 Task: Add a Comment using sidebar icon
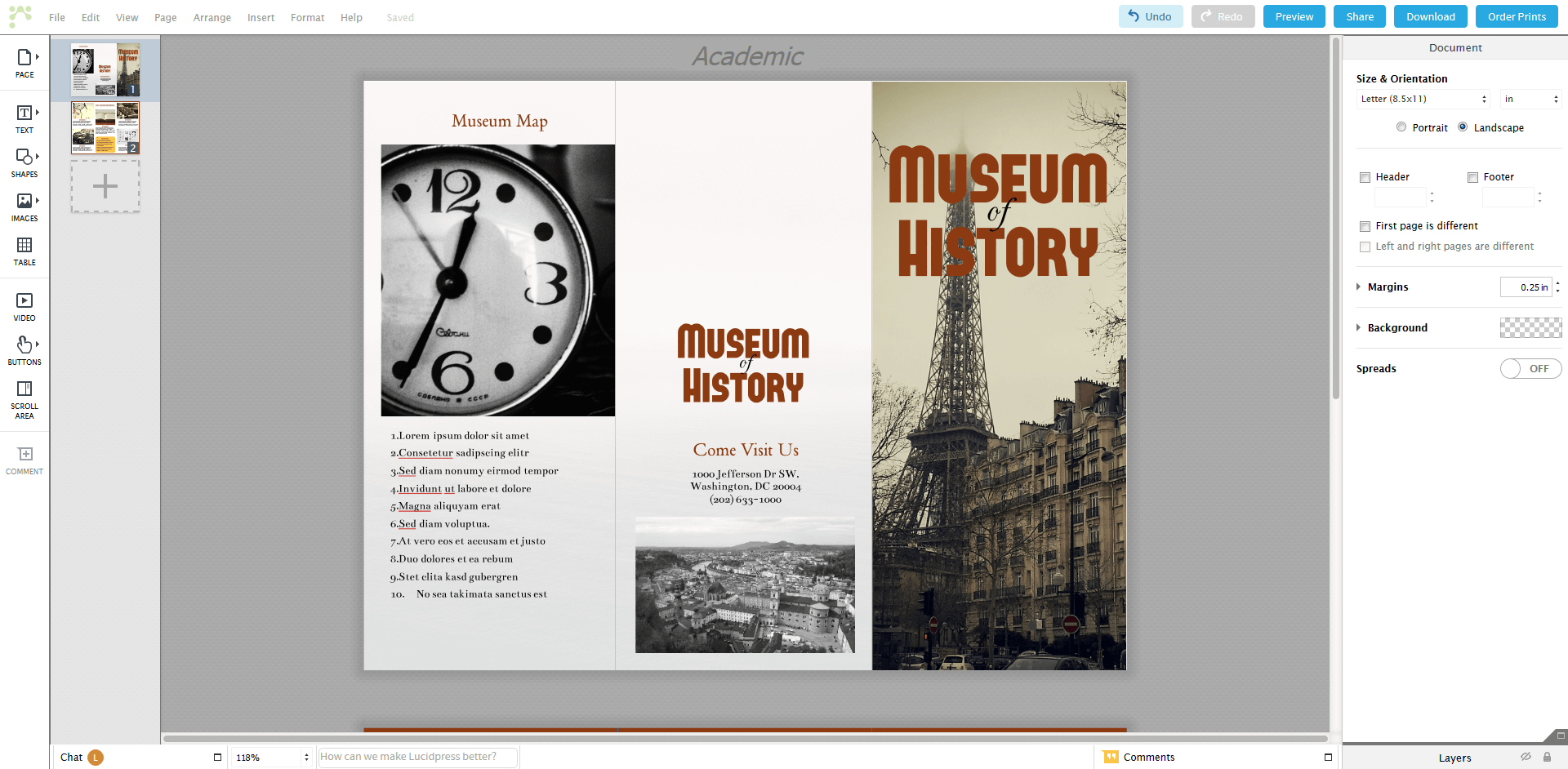coord(24,457)
